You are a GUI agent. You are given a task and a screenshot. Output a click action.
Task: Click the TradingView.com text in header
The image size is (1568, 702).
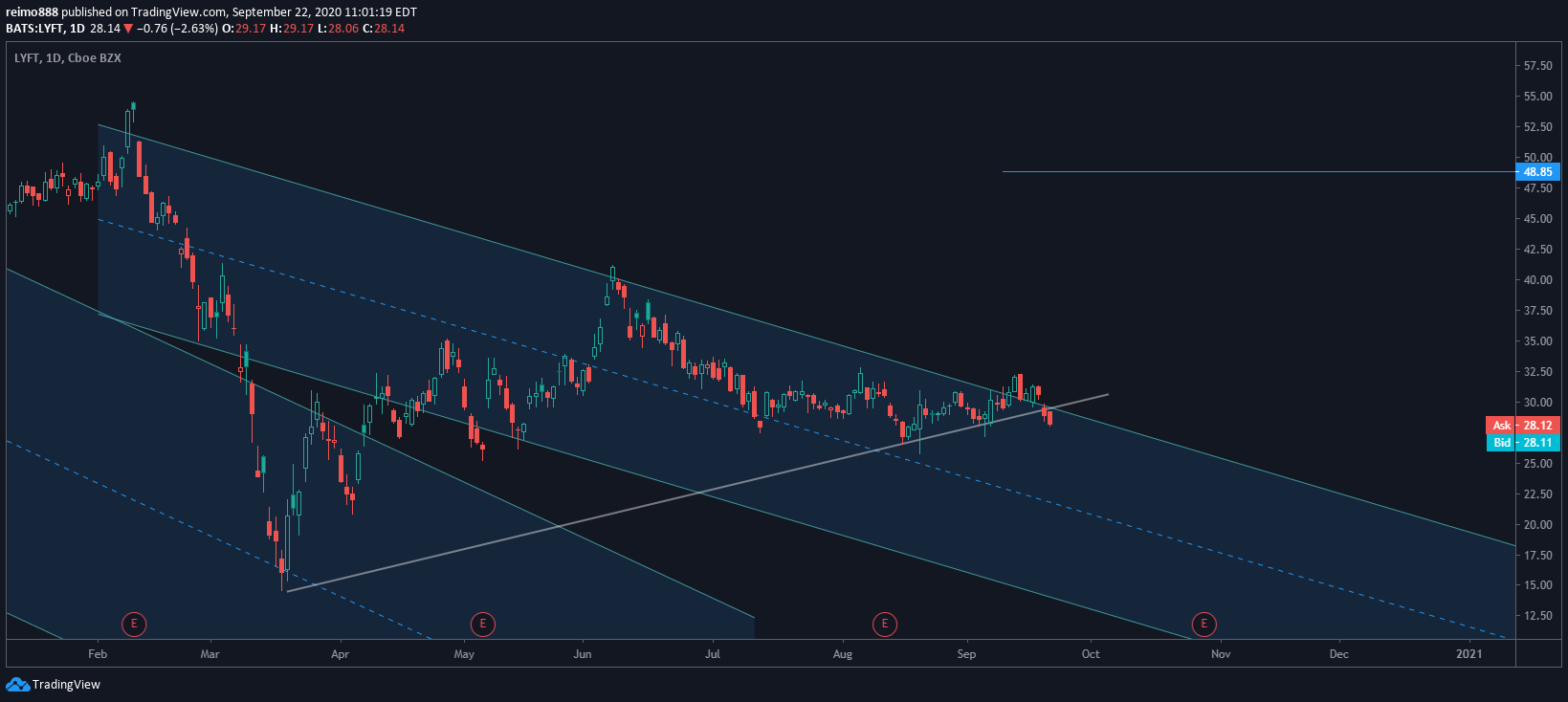pos(182,12)
